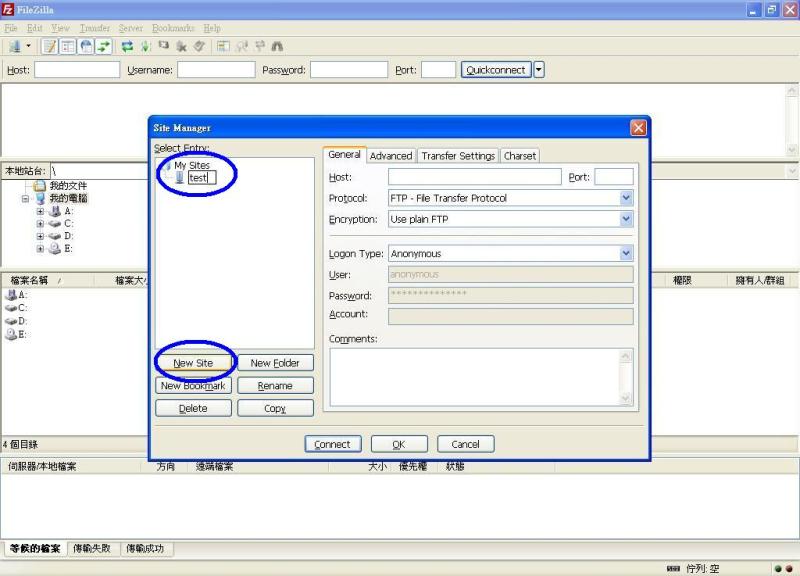This screenshot has width=800, height=576.
Task: Open the Server menu
Action: [131, 28]
